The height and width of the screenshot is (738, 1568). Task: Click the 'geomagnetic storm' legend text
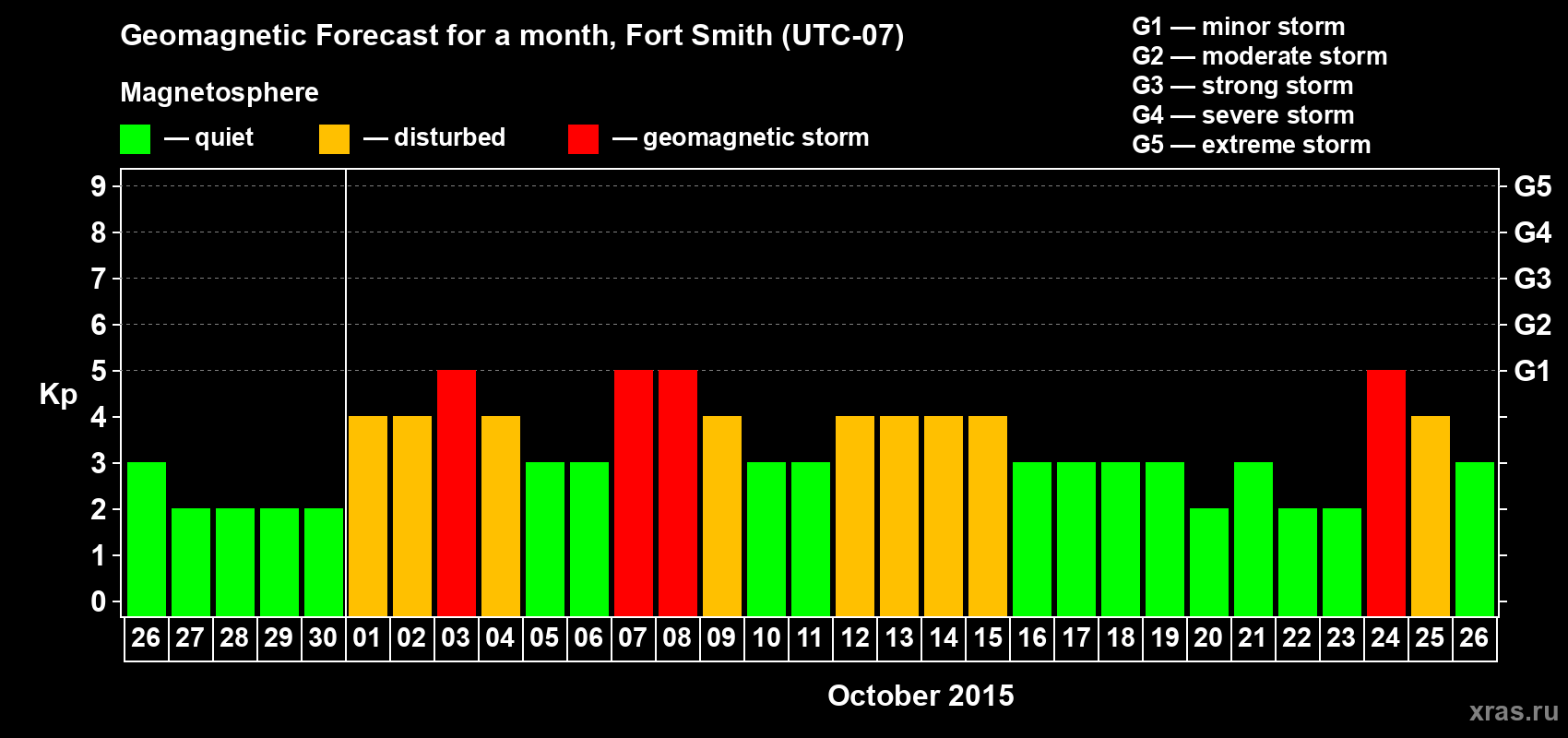click(x=756, y=138)
